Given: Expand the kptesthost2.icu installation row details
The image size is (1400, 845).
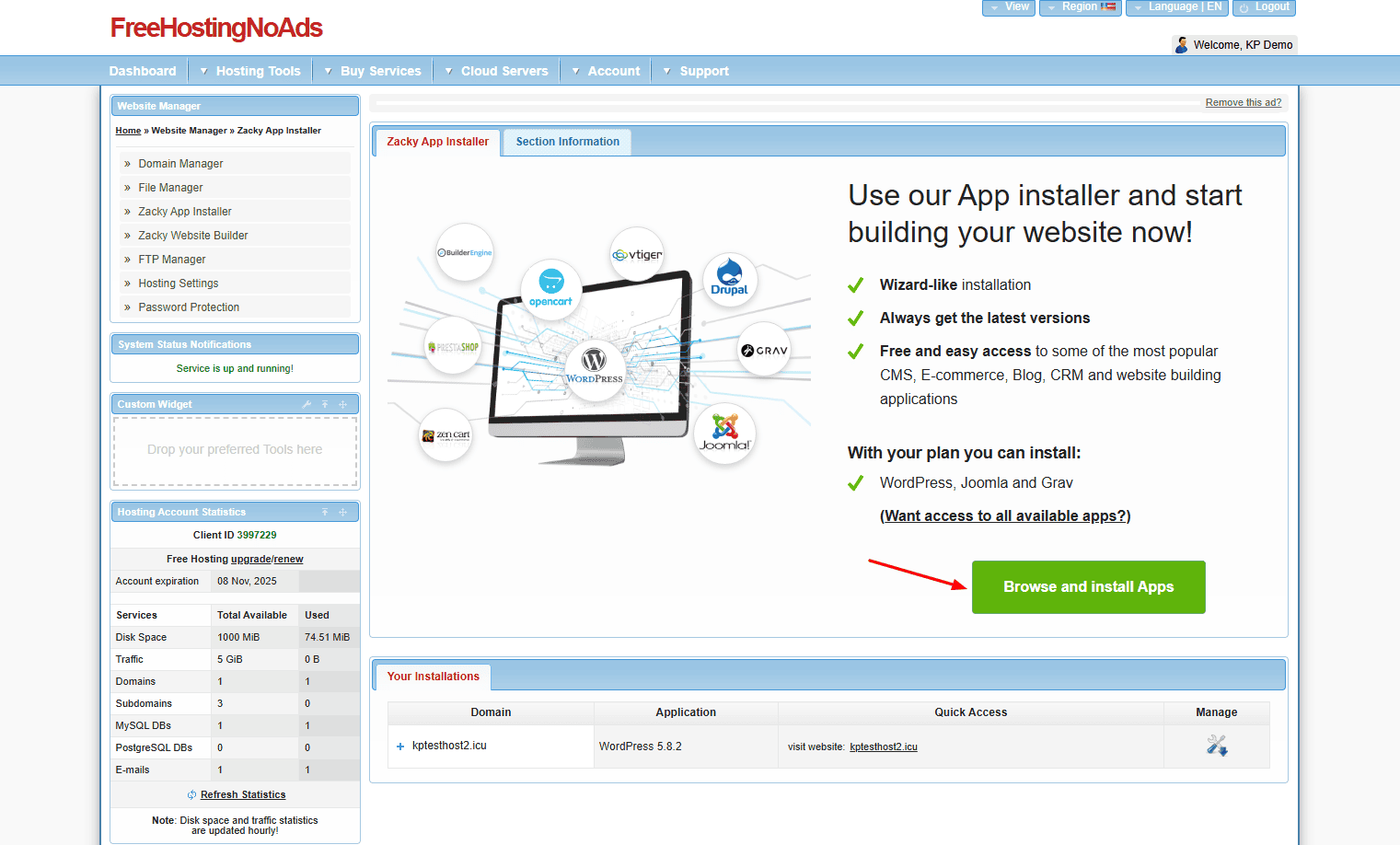Looking at the screenshot, I should 400,747.
